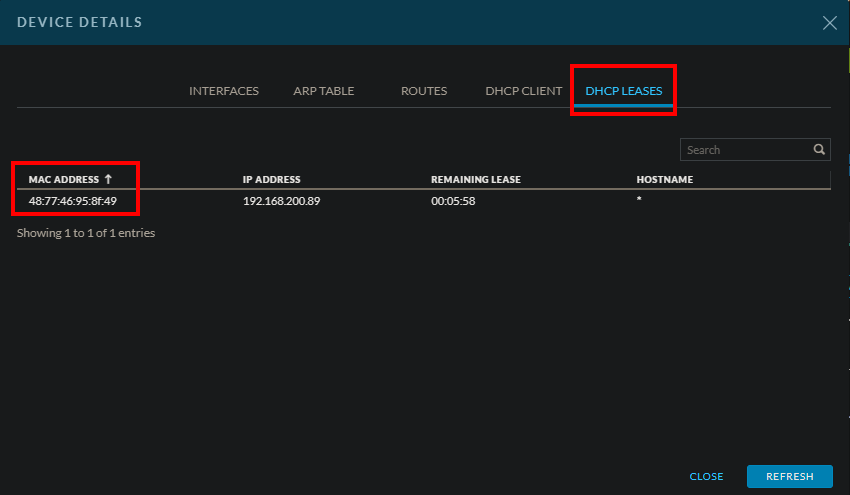Click the remaining lease value 00:05:58
This screenshot has height=495, width=850.
point(452,201)
